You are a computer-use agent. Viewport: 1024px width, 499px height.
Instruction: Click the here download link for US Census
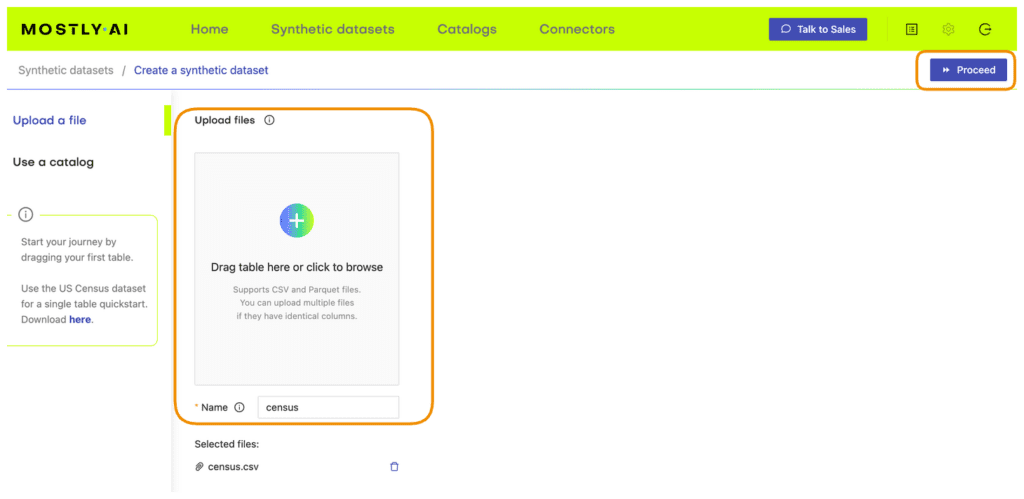click(80, 319)
